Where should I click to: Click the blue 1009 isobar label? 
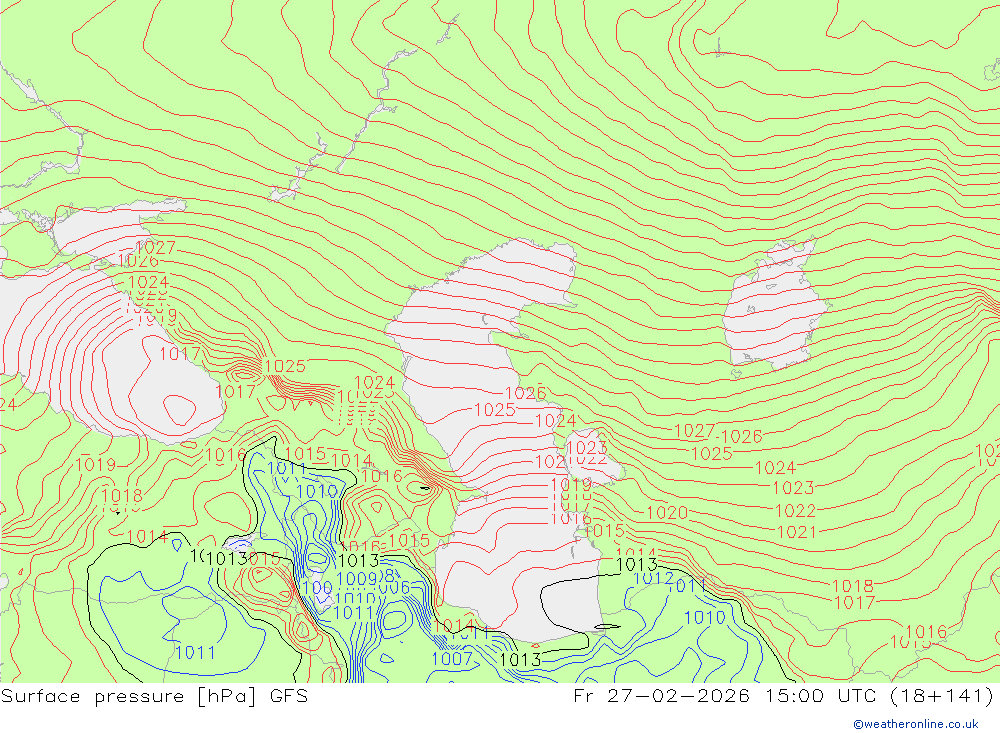coord(357,579)
